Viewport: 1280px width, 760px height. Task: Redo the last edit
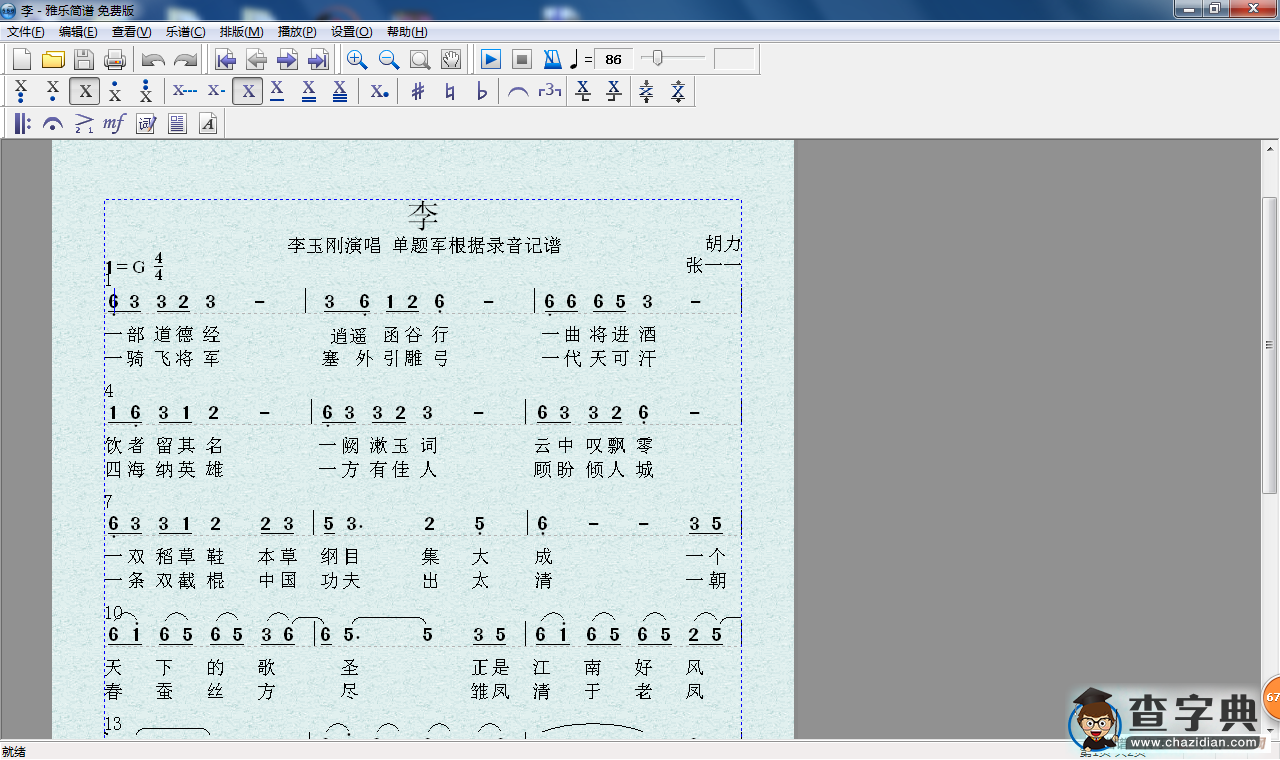(x=185, y=59)
